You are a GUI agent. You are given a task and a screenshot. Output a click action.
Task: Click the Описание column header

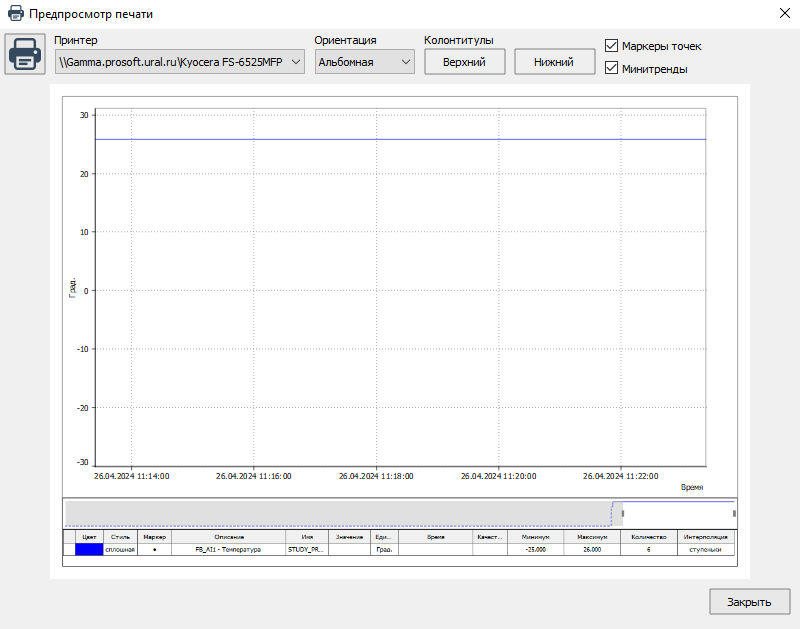(x=228, y=537)
